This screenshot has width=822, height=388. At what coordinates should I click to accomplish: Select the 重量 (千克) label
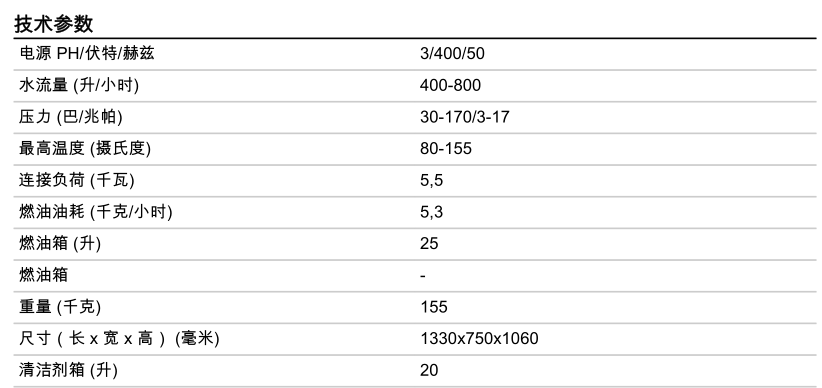pos(60,307)
